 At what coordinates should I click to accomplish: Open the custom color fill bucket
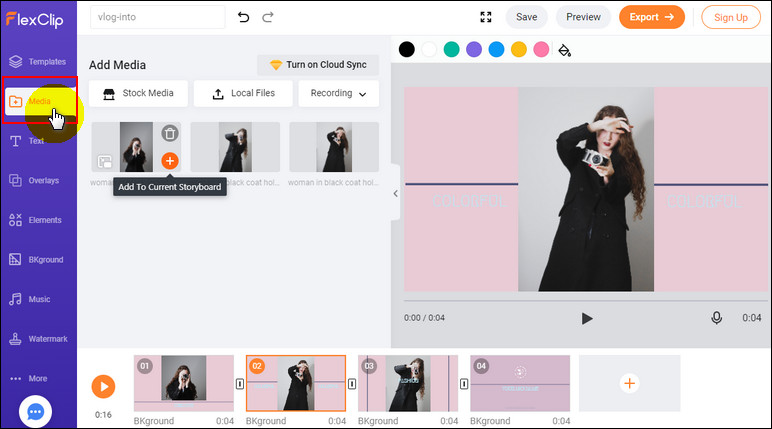click(564, 50)
